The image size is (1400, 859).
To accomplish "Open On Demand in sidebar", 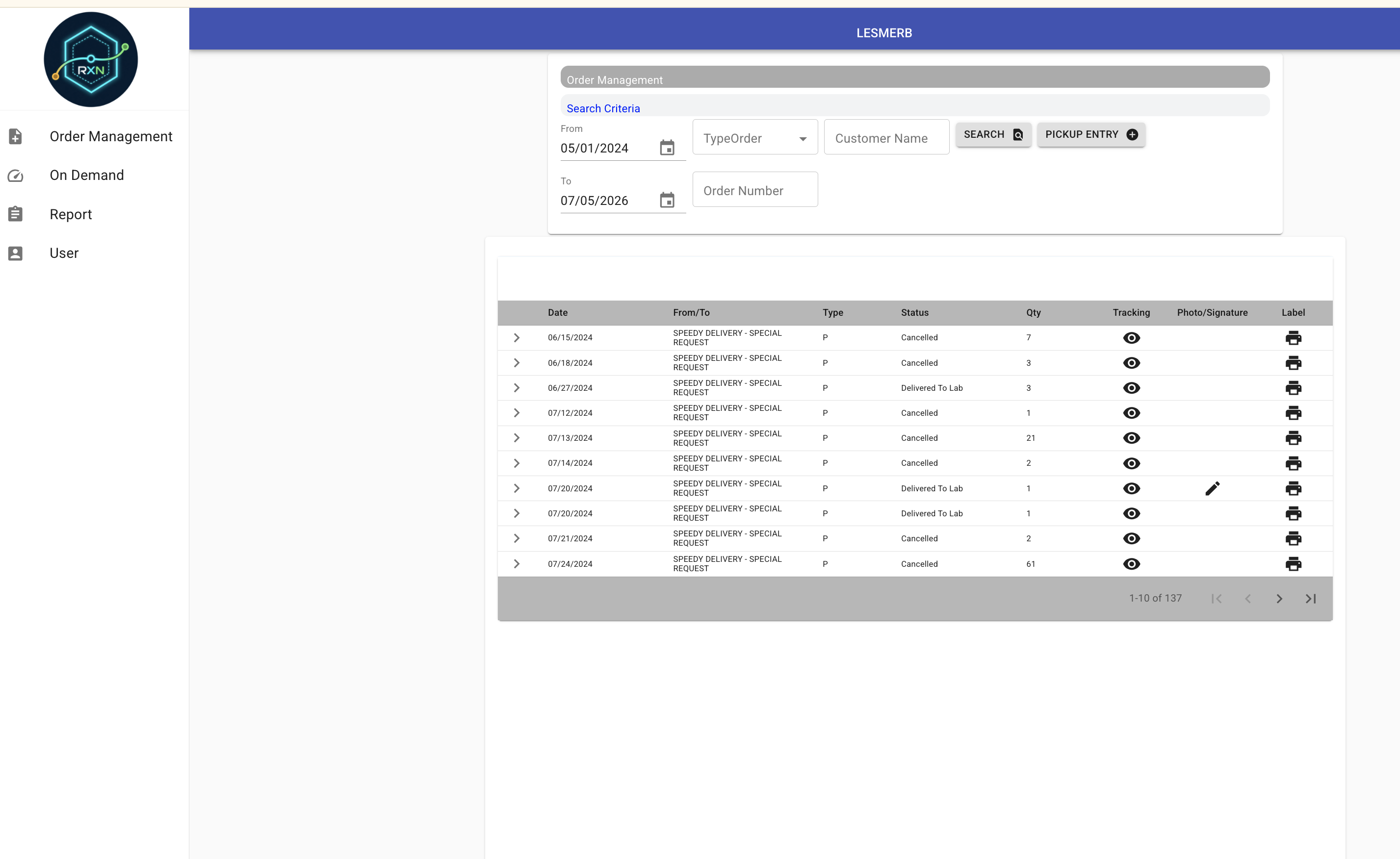I will 94,175.
